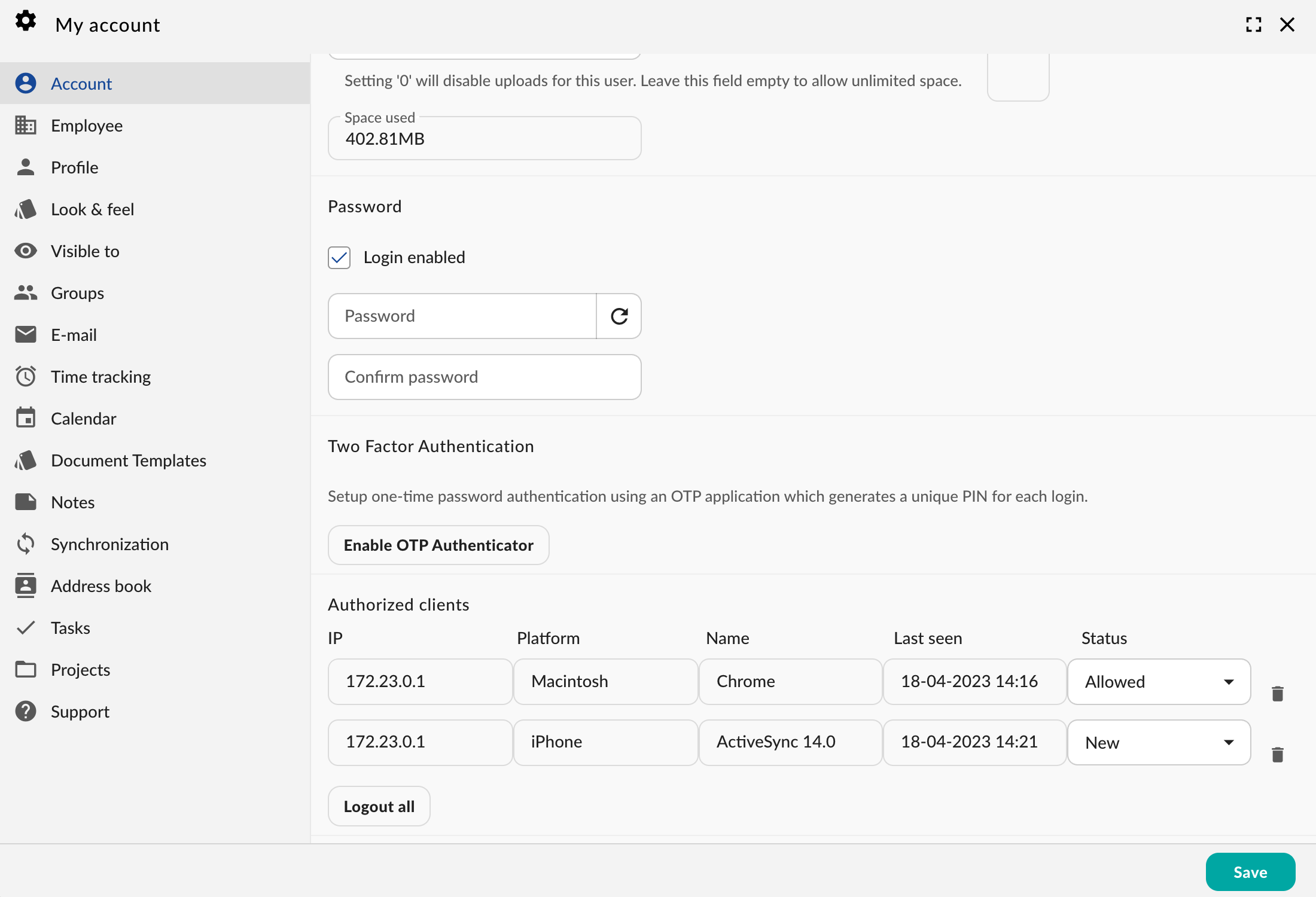Click the Document Templates icon
This screenshot has height=897, width=1316.
point(26,460)
